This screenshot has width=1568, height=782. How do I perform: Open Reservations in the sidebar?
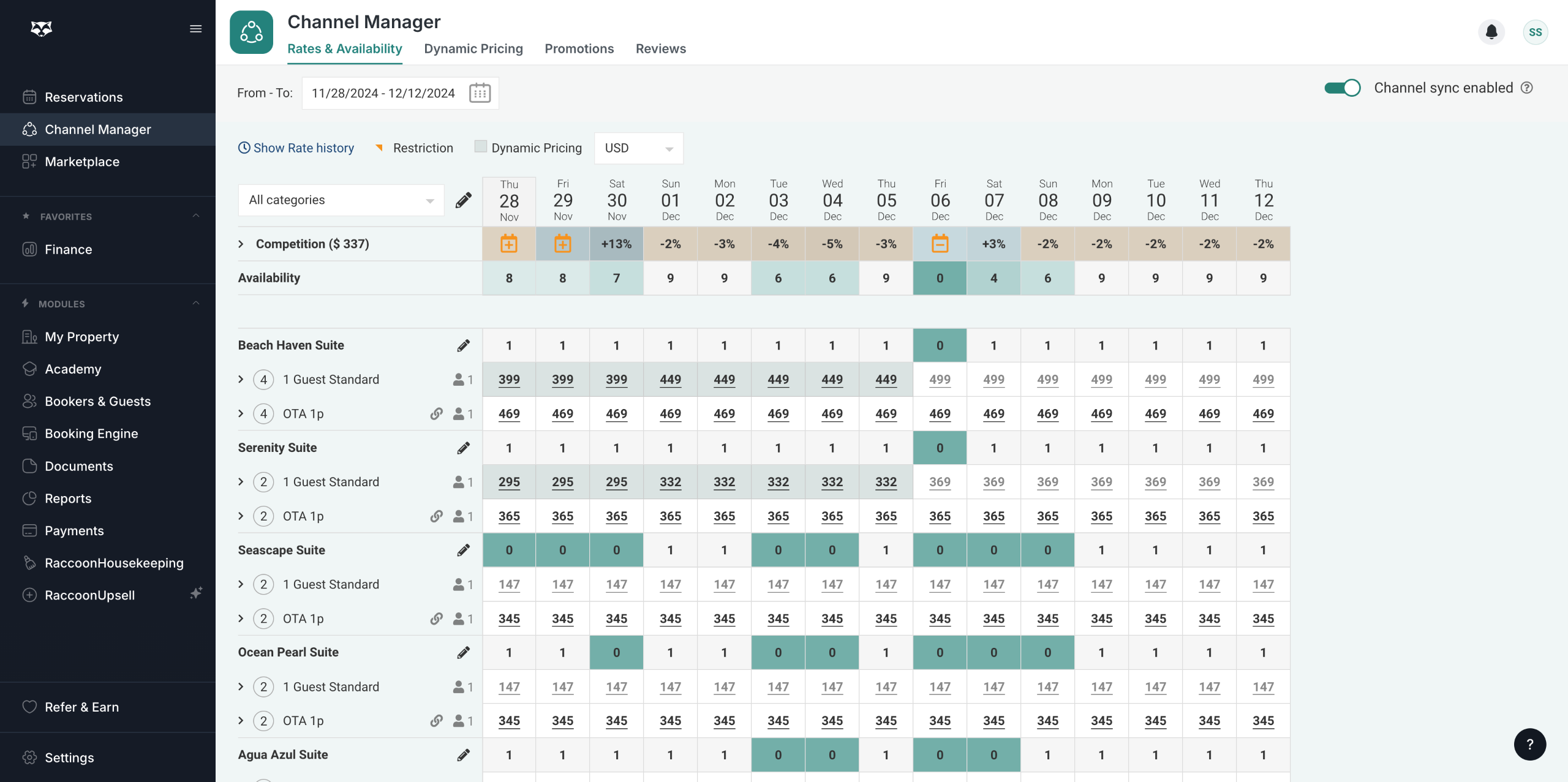[x=83, y=97]
